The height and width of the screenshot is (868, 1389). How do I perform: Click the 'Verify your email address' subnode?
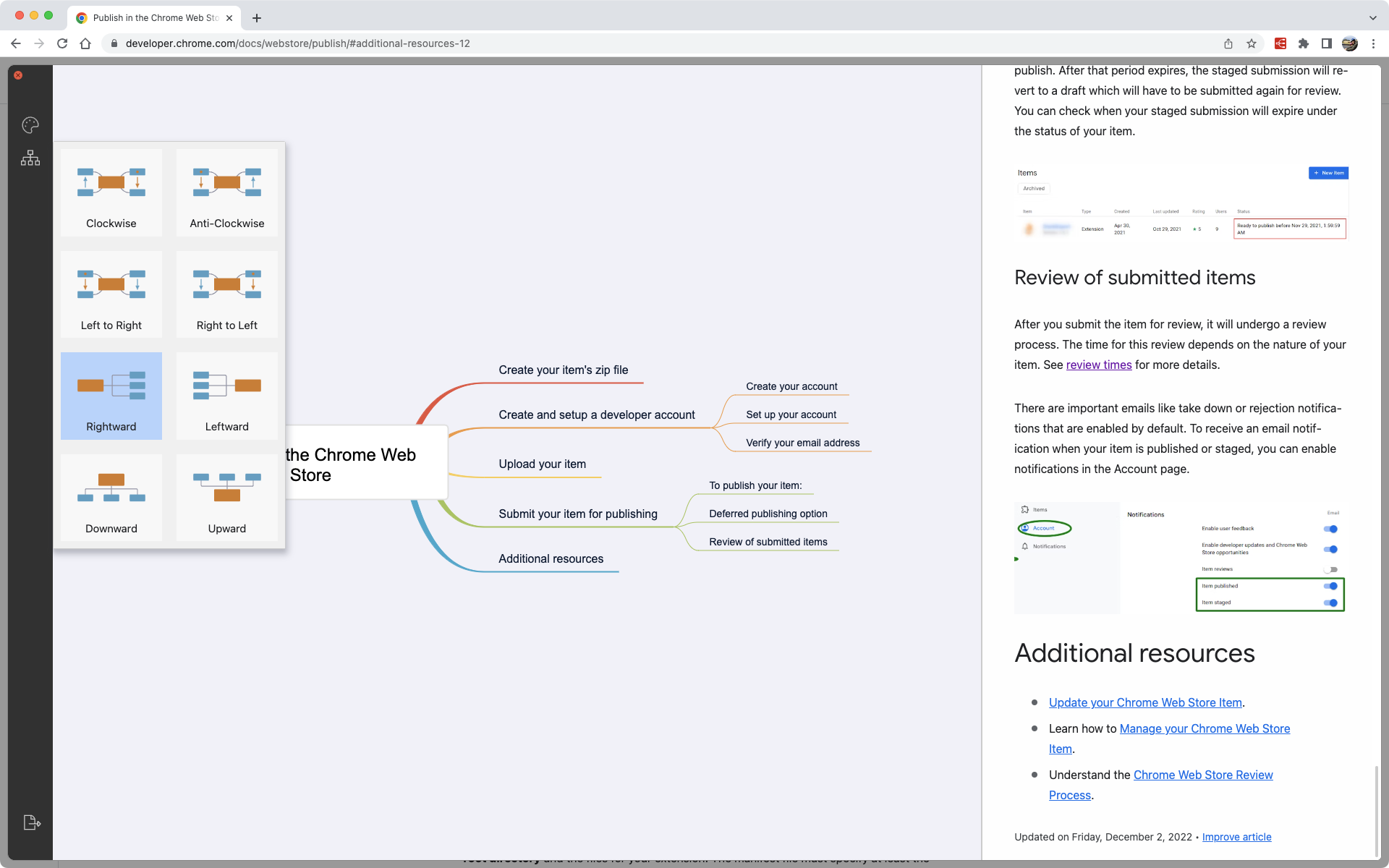[x=803, y=443]
